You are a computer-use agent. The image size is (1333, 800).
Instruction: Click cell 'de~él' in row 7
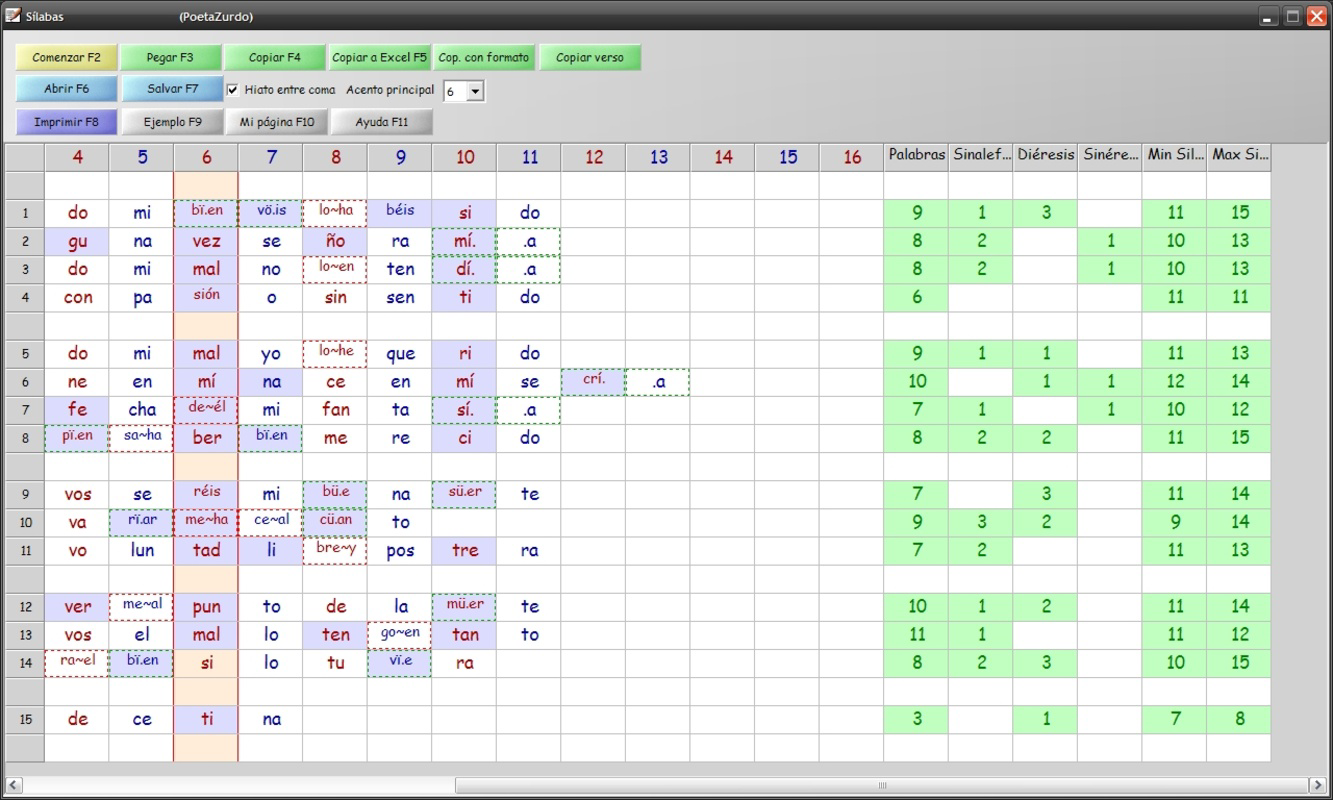click(x=206, y=410)
